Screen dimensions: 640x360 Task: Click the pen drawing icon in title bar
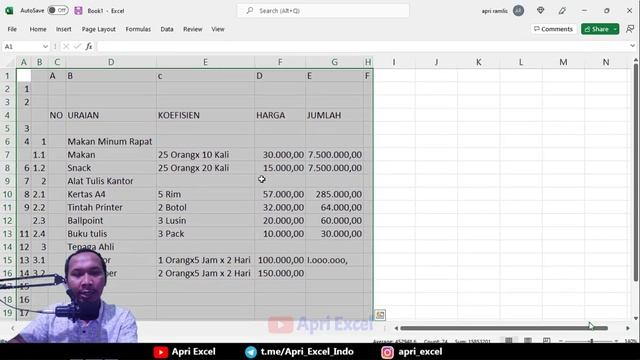[x=562, y=11]
